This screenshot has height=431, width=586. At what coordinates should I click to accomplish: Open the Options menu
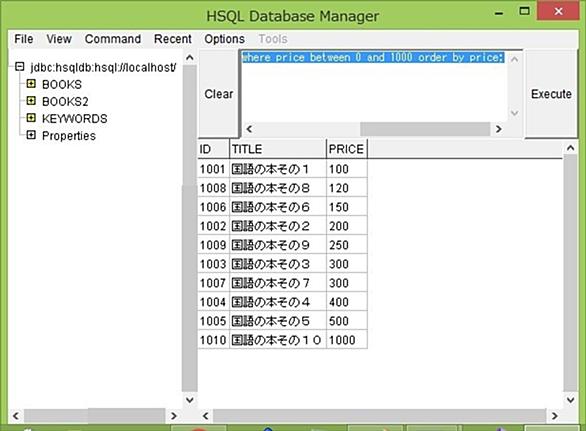tap(224, 39)
